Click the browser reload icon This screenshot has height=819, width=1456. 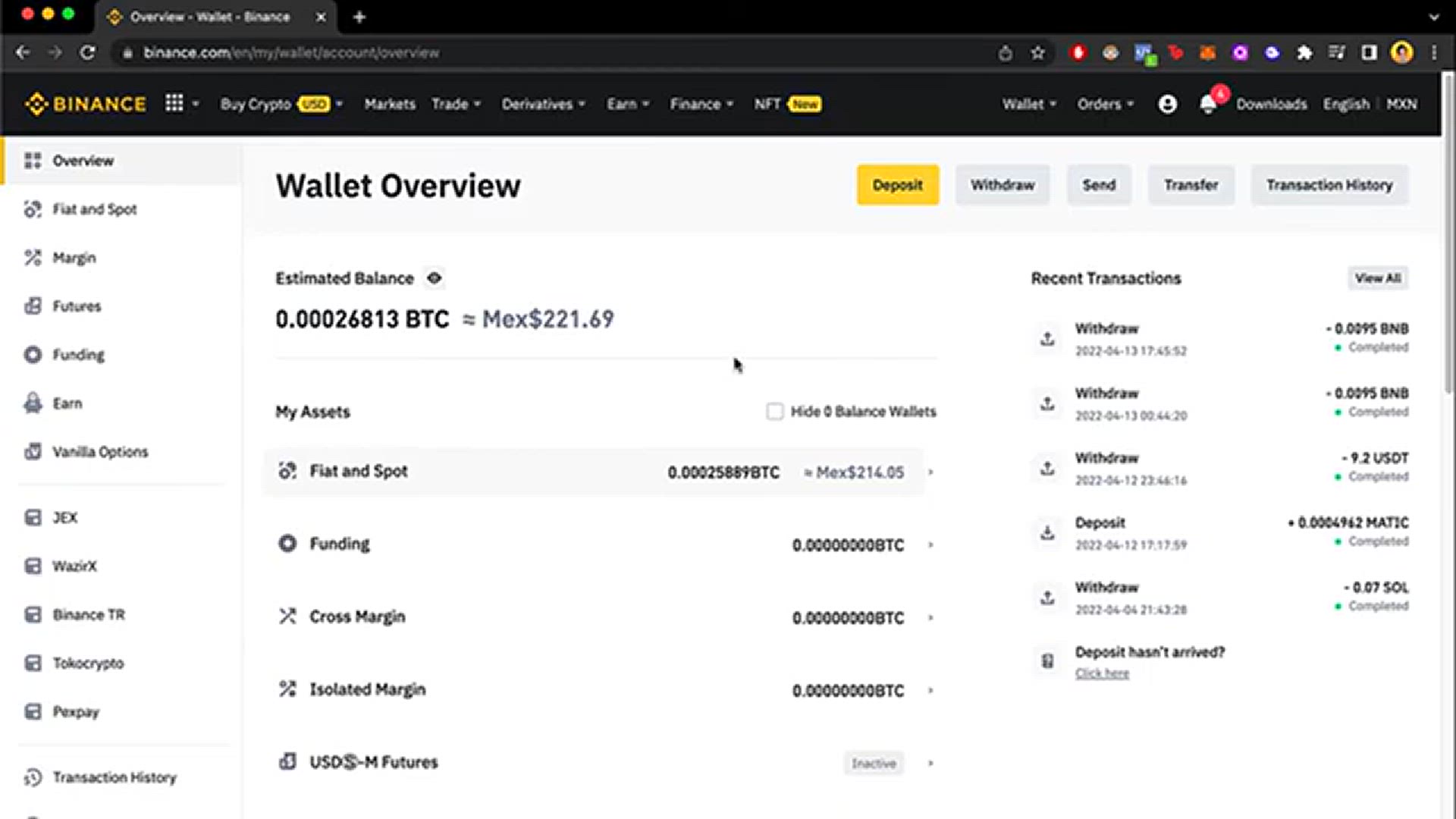click(x=87, y=53)
